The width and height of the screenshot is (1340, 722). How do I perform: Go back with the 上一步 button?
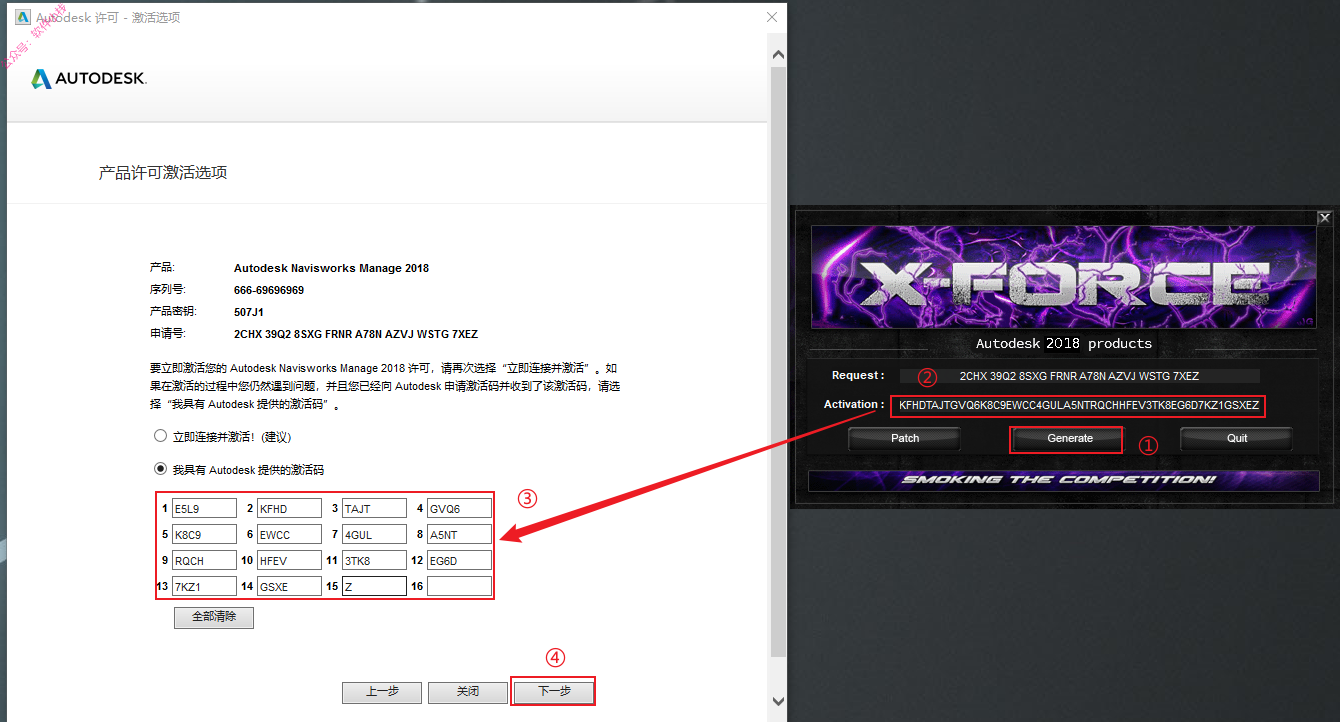(x=382, y=692)
